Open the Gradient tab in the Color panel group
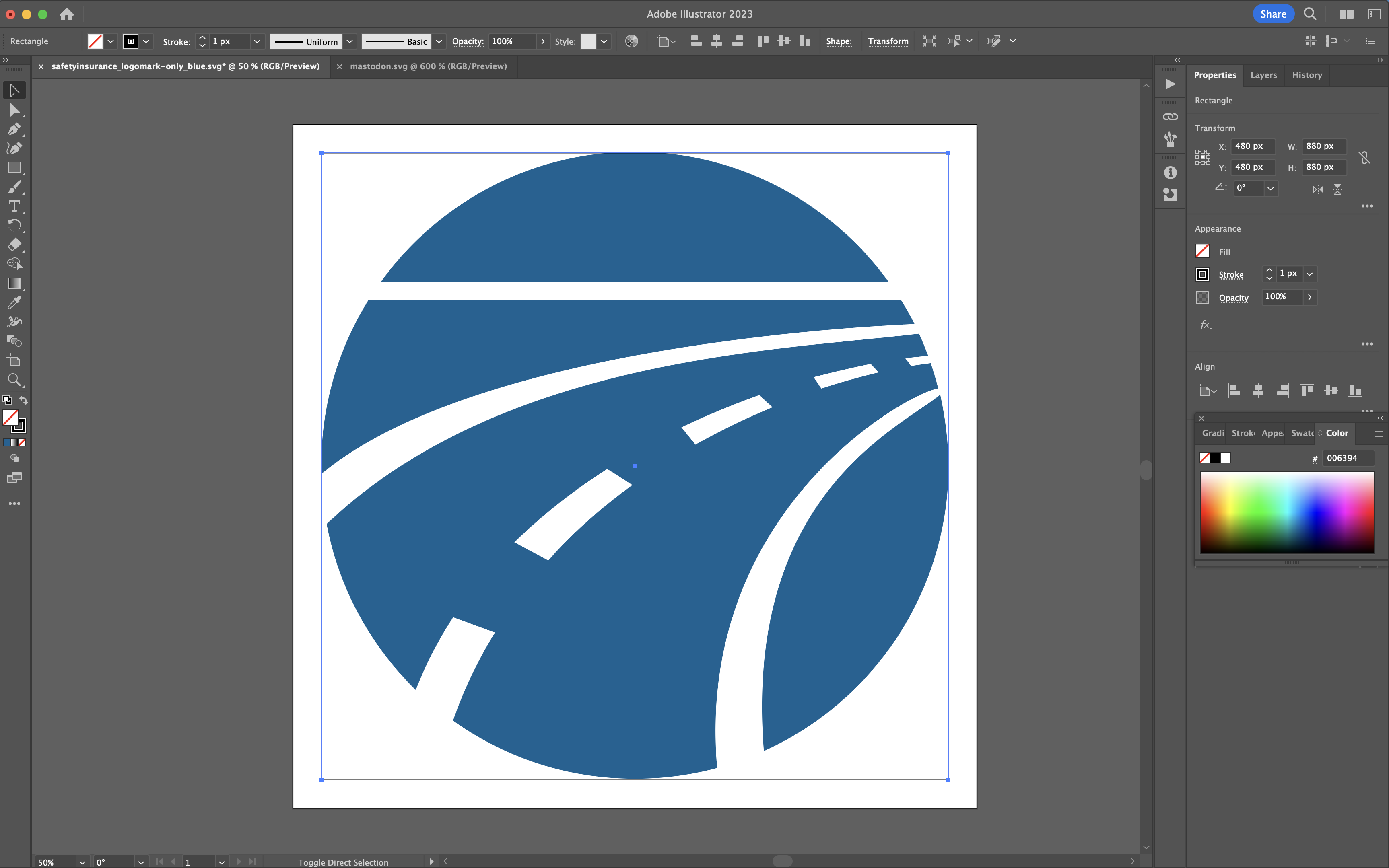1389x868 pixels. tap(1213, 433)
